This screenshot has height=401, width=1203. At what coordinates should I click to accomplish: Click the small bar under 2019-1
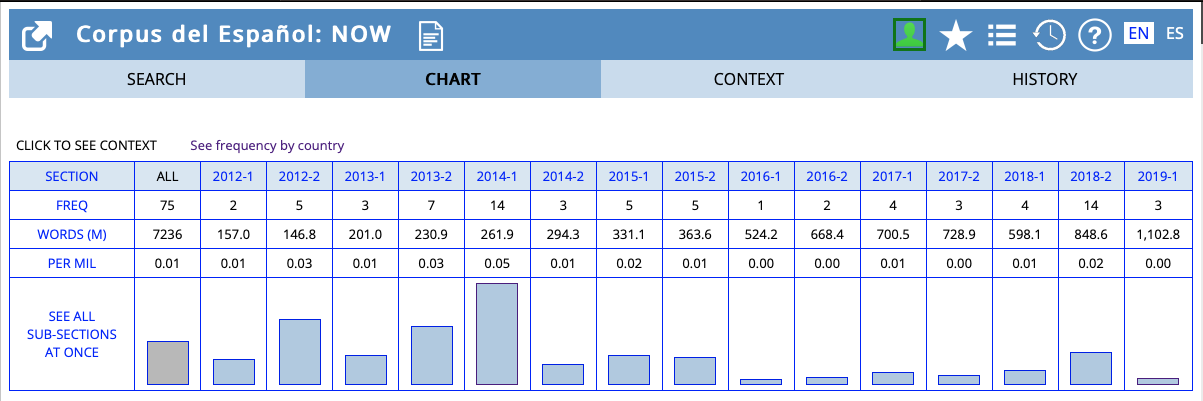click(1157, 381)
